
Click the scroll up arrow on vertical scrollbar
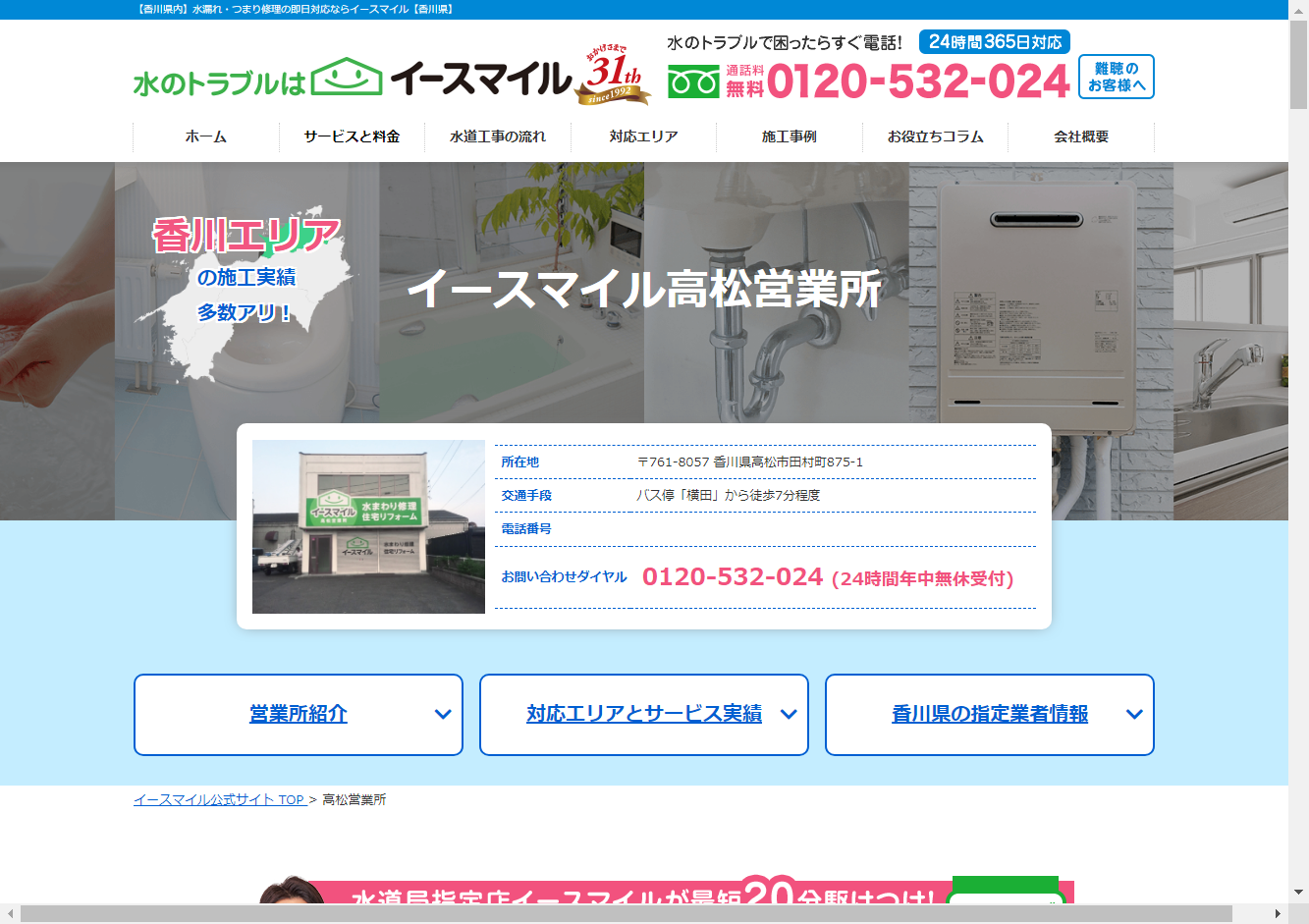pos(1298,9)
